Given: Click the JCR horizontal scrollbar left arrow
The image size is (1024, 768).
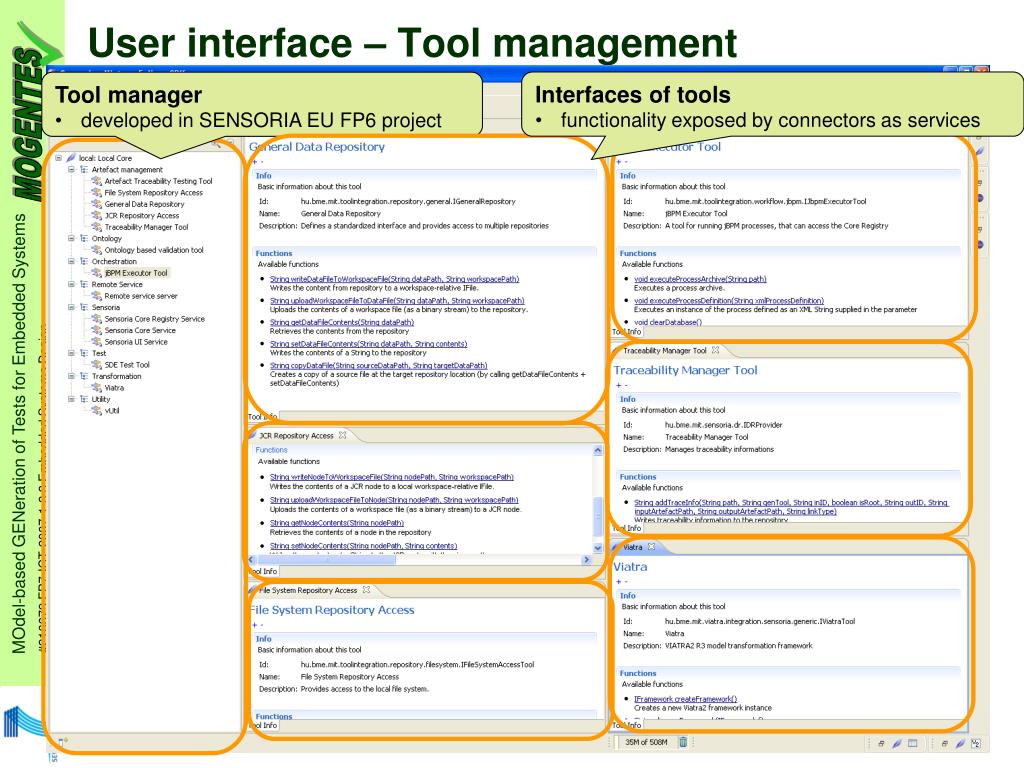Looking at the screenshot, I should 253,560.
